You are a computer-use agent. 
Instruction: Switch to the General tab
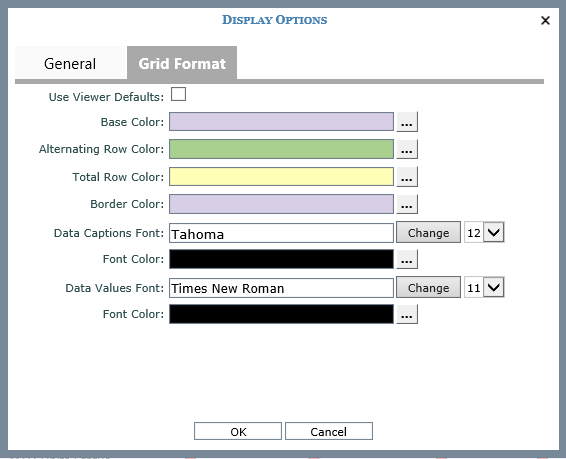point(71,64)
